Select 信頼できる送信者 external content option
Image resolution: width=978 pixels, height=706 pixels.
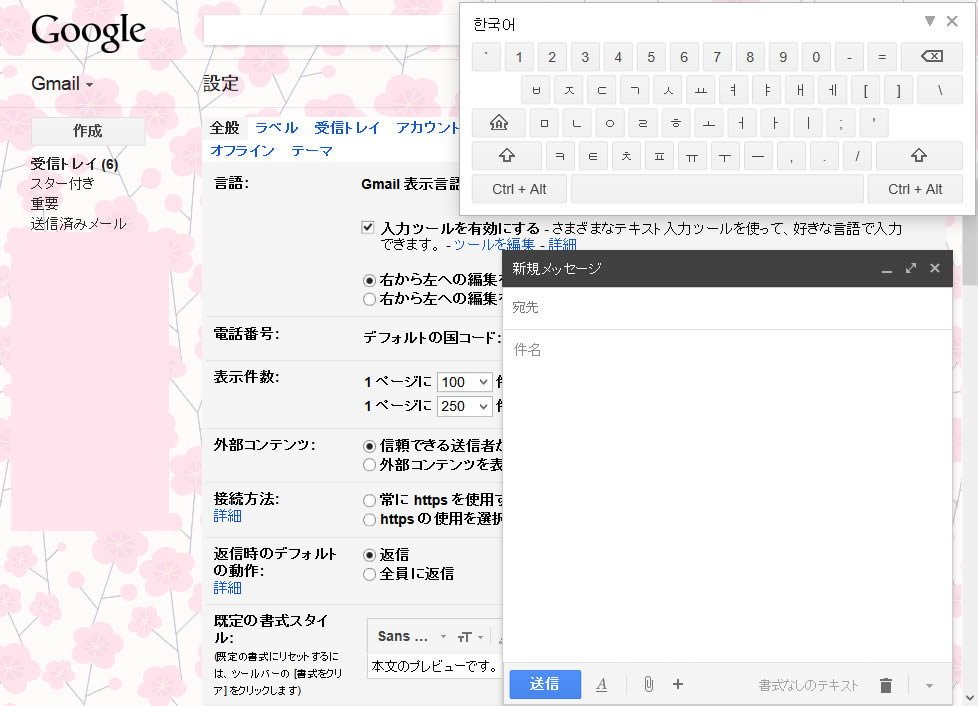(x=369, y=446)
